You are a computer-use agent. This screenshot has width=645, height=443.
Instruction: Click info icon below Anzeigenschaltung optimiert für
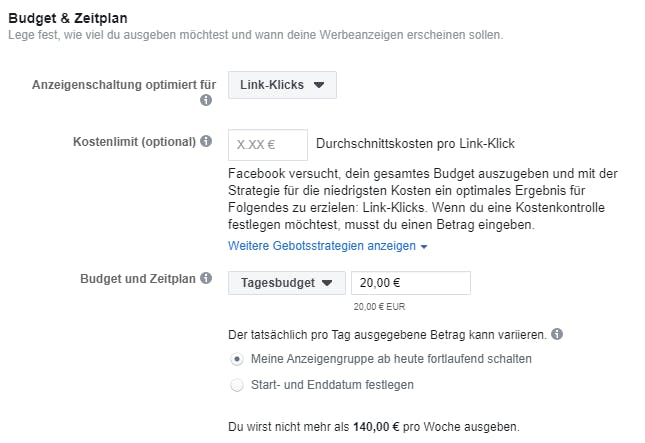click(x=206, y=100)
